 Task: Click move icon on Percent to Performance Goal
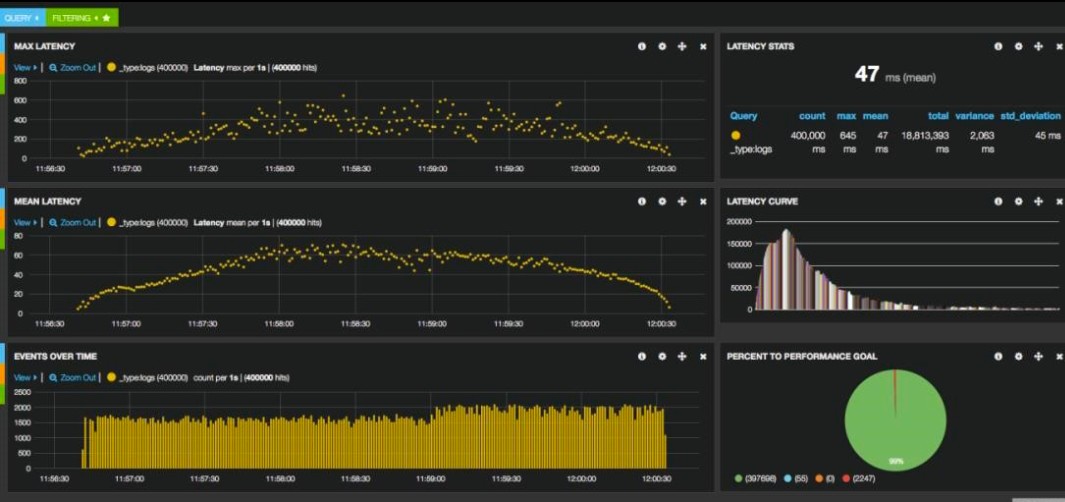click(1038, 356)
